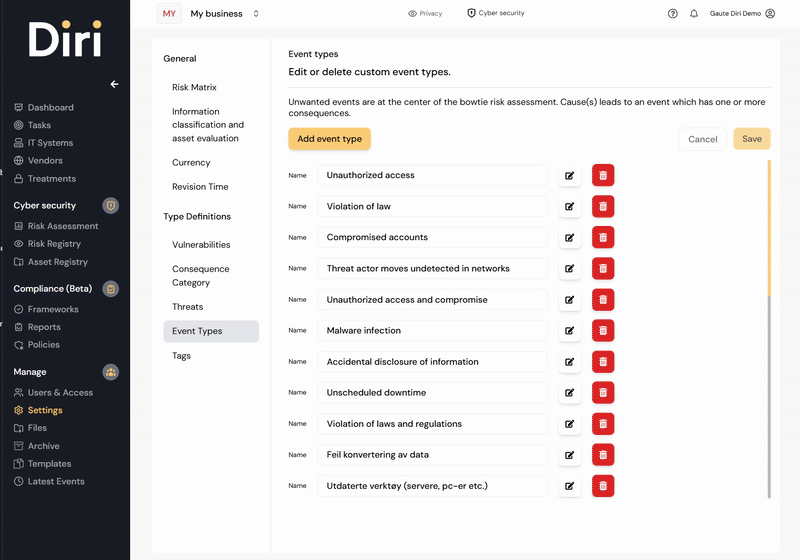Delete the Unscheduled downtime event type
Screen dimensions: 800x560
[x=603, y=393]
